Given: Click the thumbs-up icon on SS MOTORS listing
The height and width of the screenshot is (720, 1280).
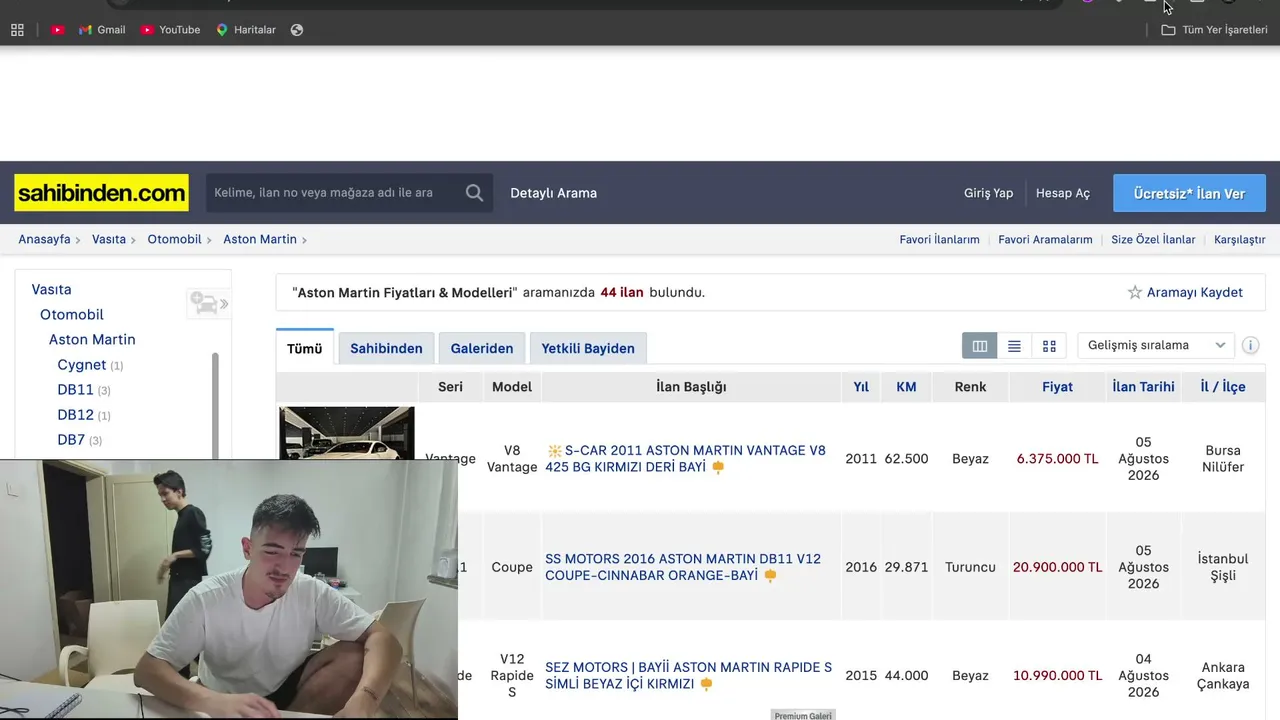Looking at the screenshot, I should click(770, 576).
